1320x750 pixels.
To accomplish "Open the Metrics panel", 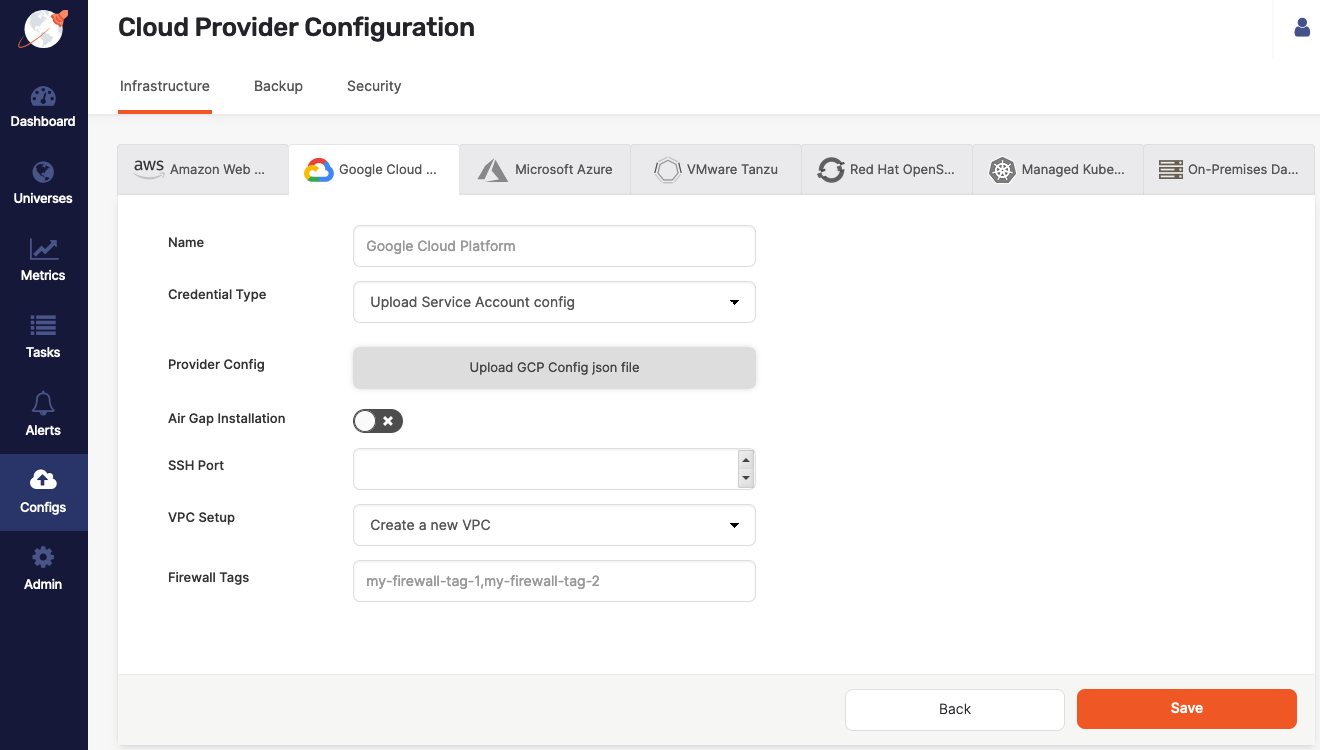I will pos(43,259).
